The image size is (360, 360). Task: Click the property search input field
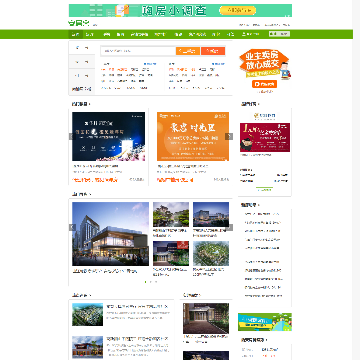click(x=138, y=51)
